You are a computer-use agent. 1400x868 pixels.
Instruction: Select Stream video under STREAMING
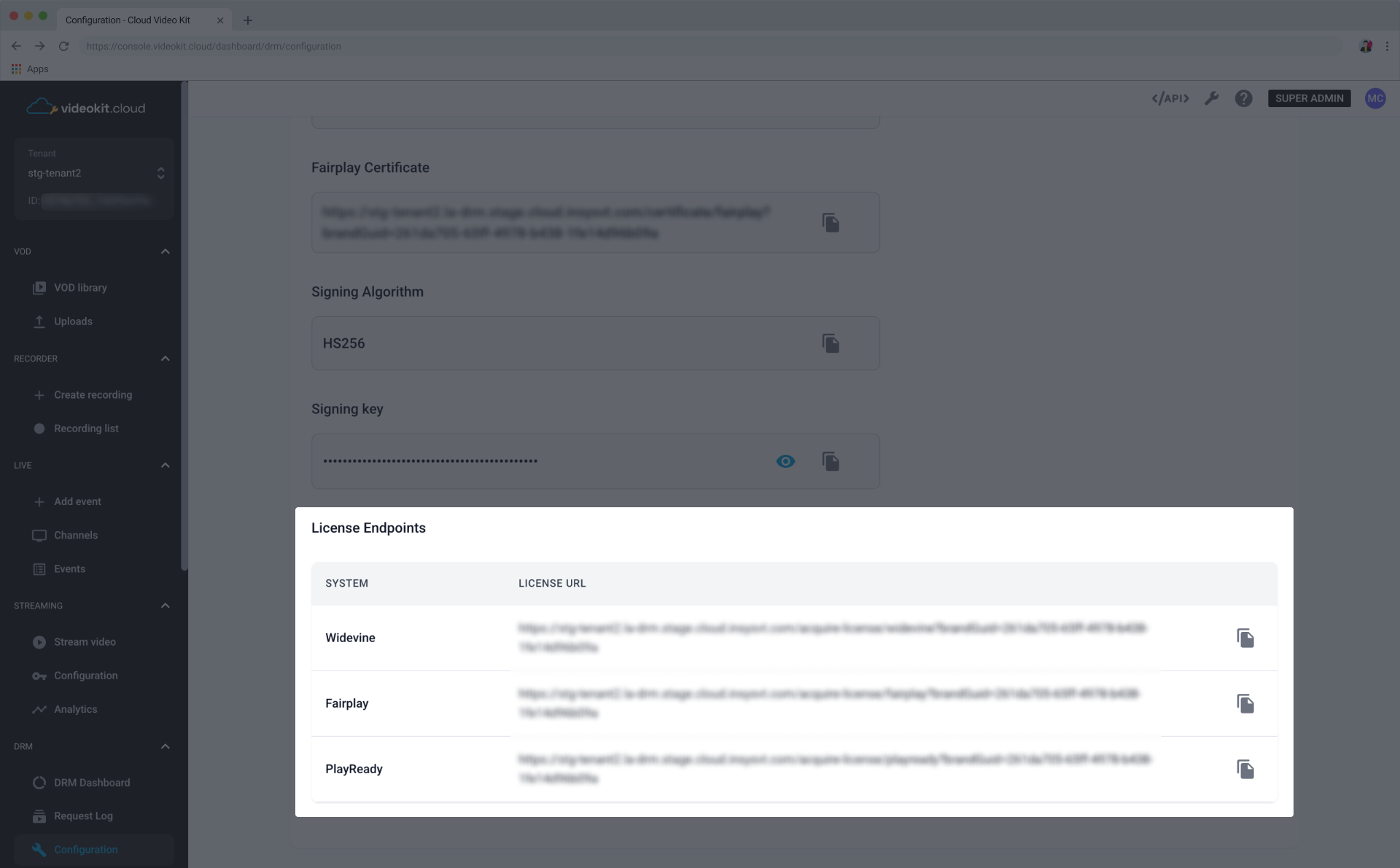39,642
